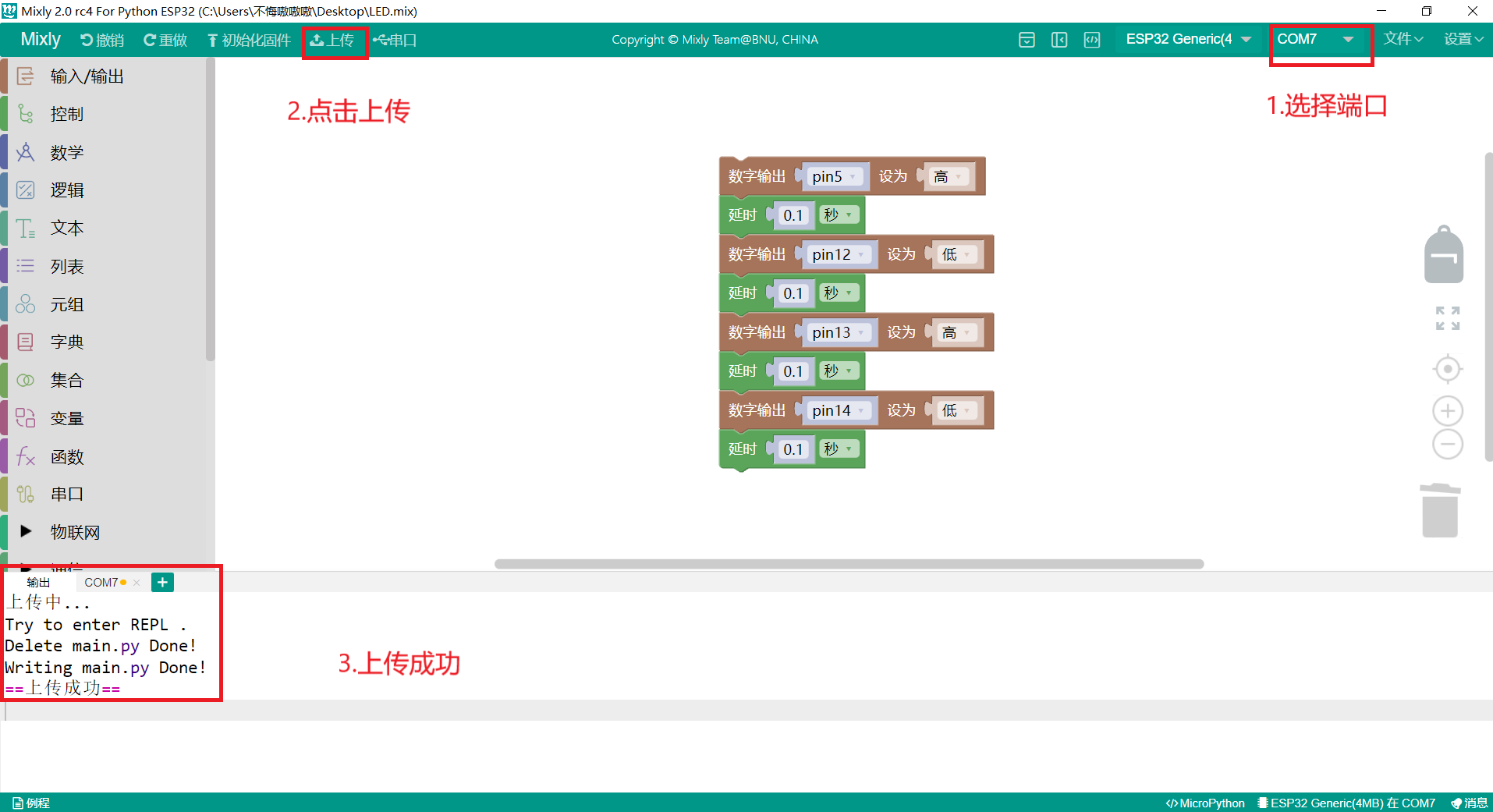Click the trash can icon
1493x812 pixels.
[x=1440, y=510]
